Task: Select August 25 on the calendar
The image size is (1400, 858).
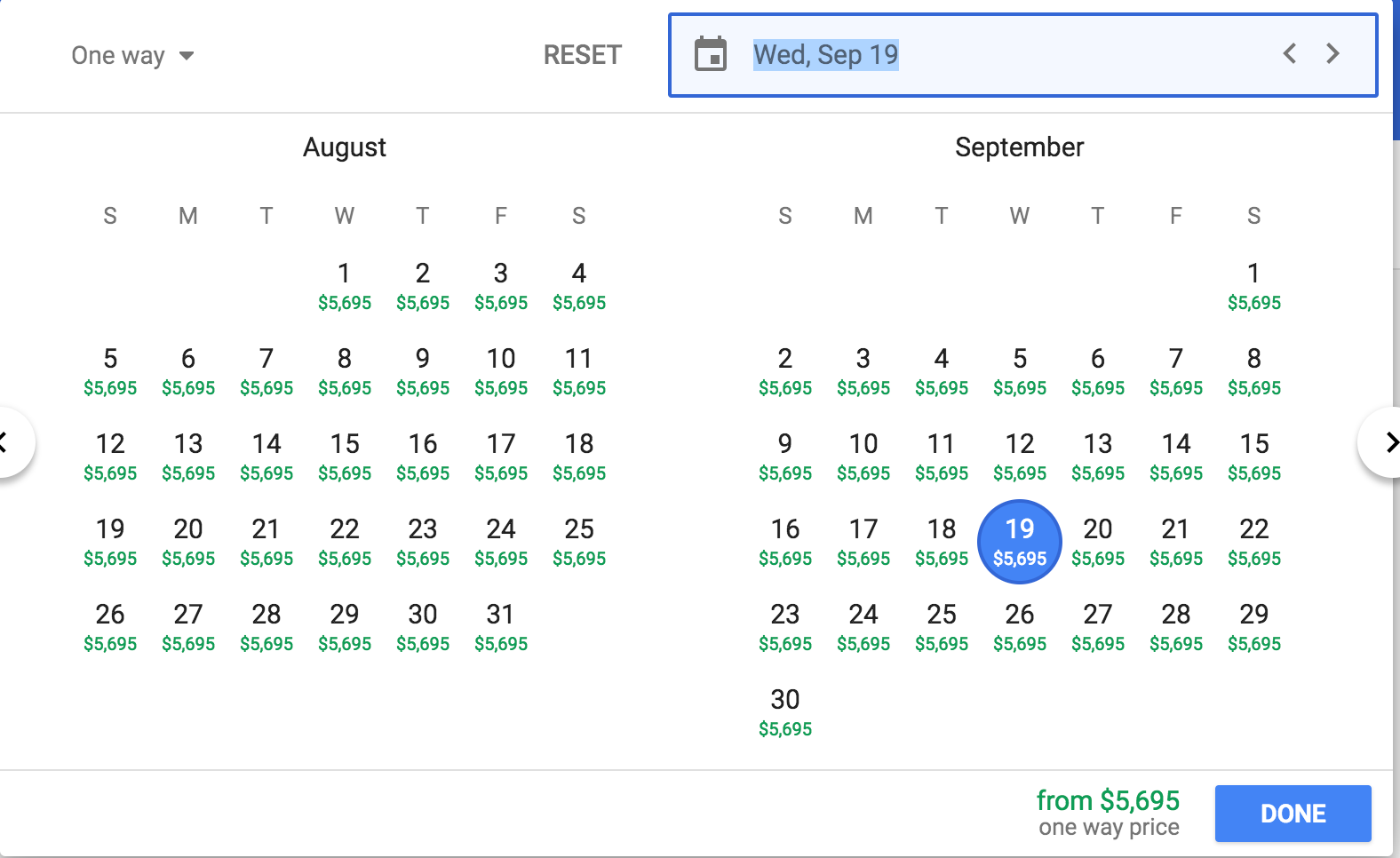Action: 579,541
